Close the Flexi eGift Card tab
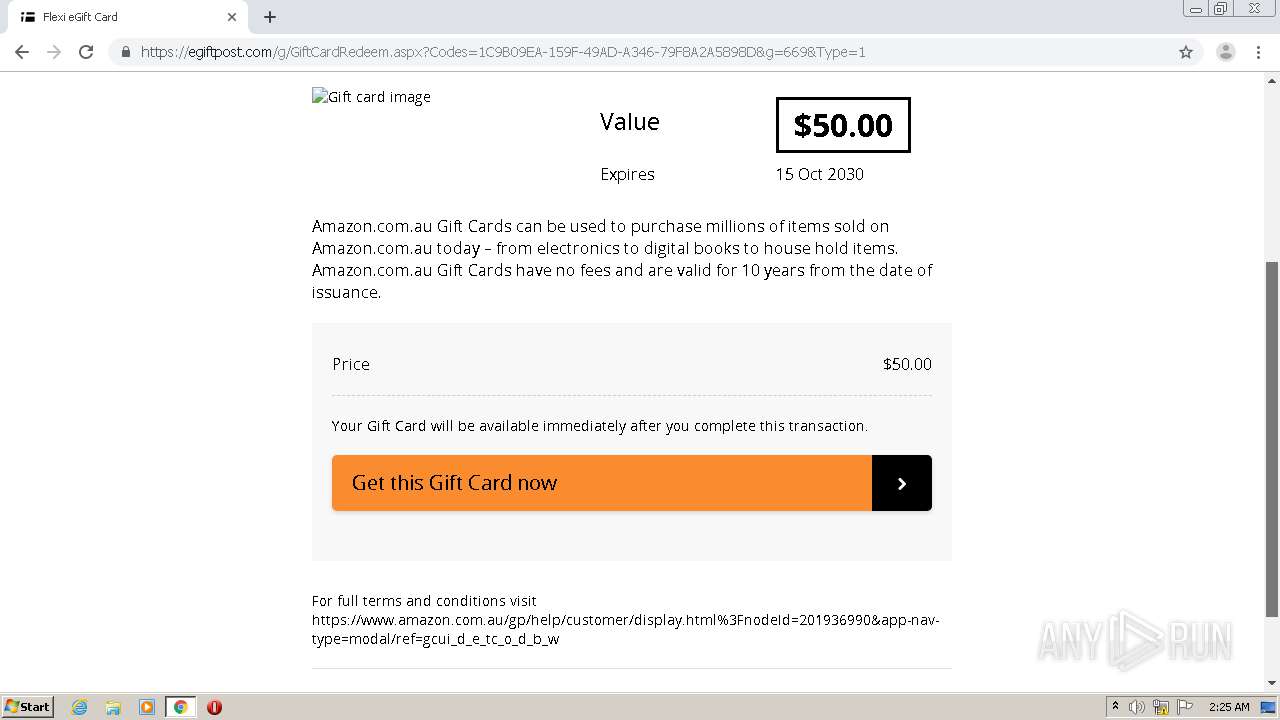 point(232,17)
